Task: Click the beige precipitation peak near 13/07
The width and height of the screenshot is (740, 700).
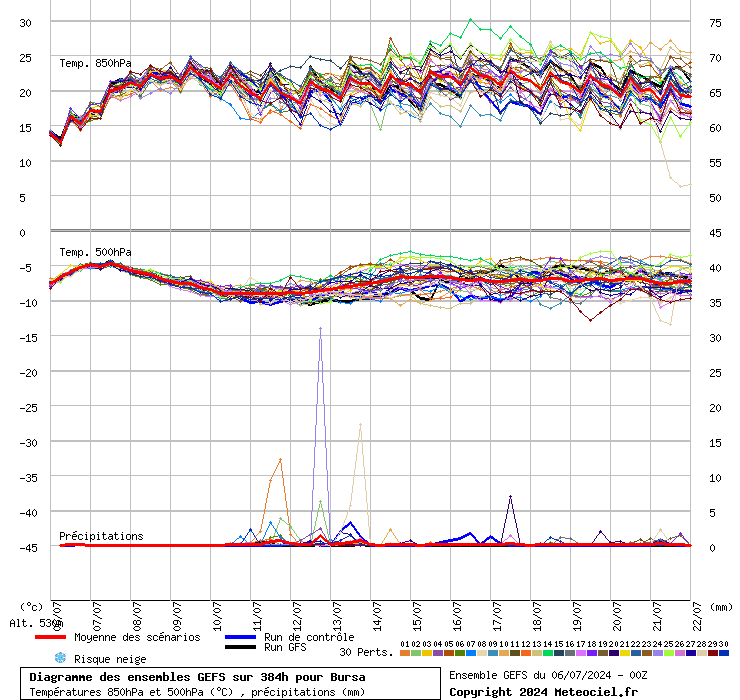Action: 361,425
